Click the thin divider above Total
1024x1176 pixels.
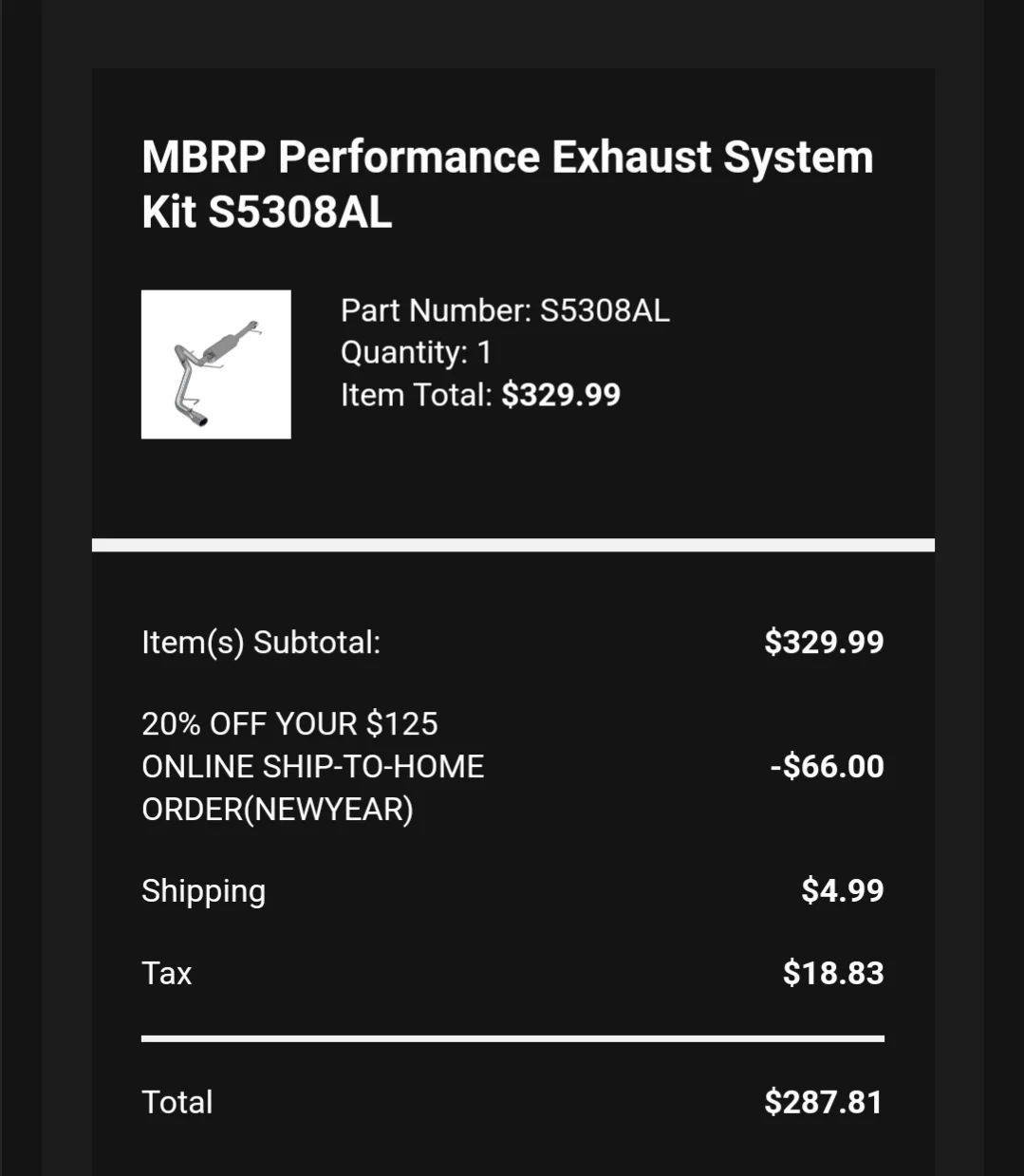tap(512, 1039)
